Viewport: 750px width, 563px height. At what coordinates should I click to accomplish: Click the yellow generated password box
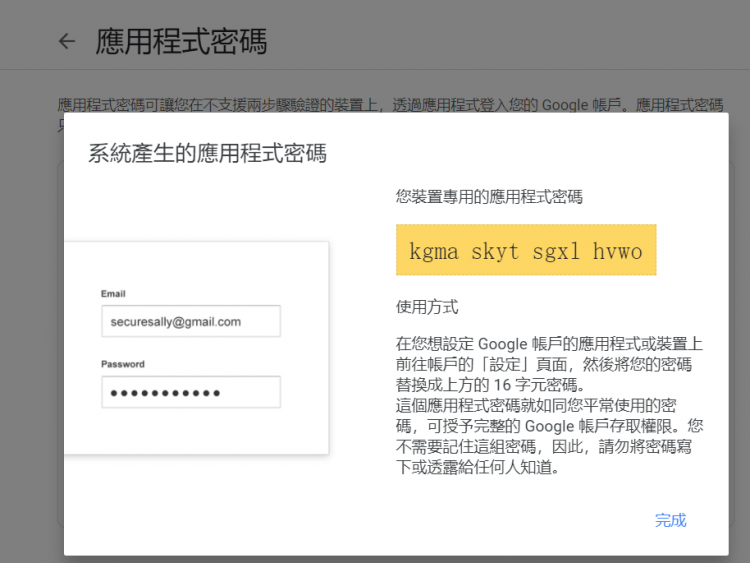pos(525,250)
